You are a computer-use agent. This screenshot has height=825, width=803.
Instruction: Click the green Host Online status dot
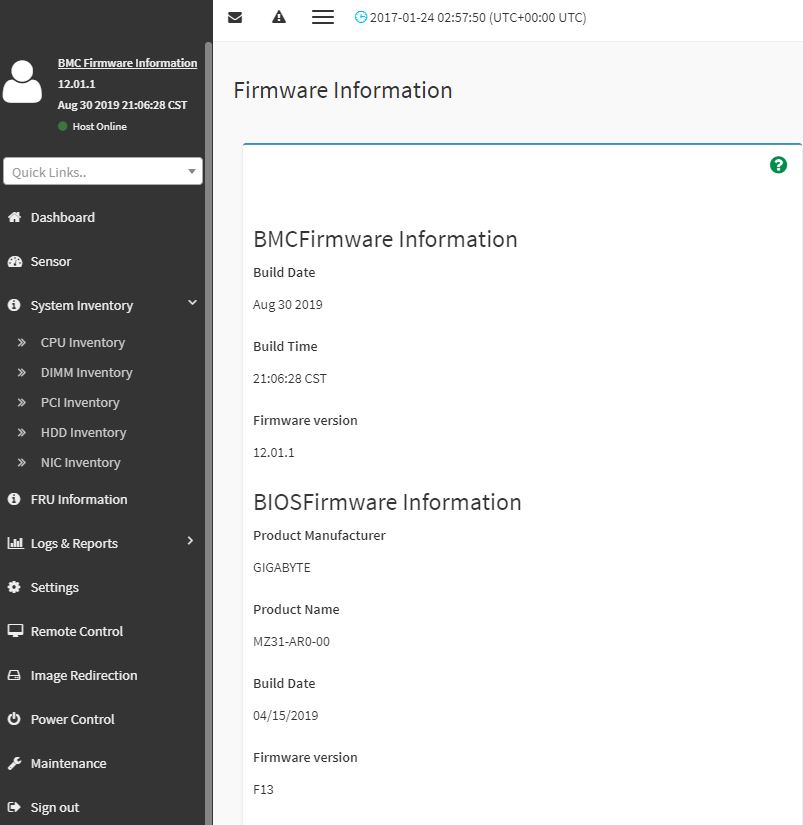63,126
